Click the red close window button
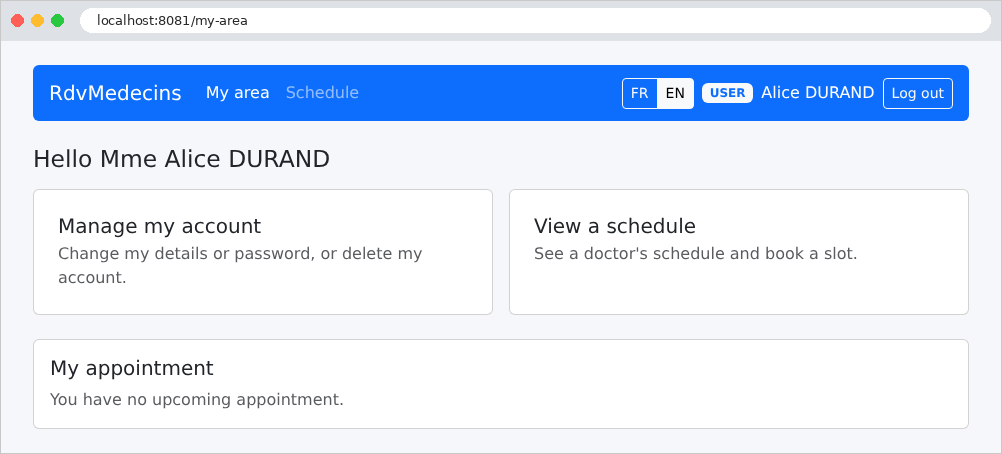1002x454 pixels. [x=18, y=20]
